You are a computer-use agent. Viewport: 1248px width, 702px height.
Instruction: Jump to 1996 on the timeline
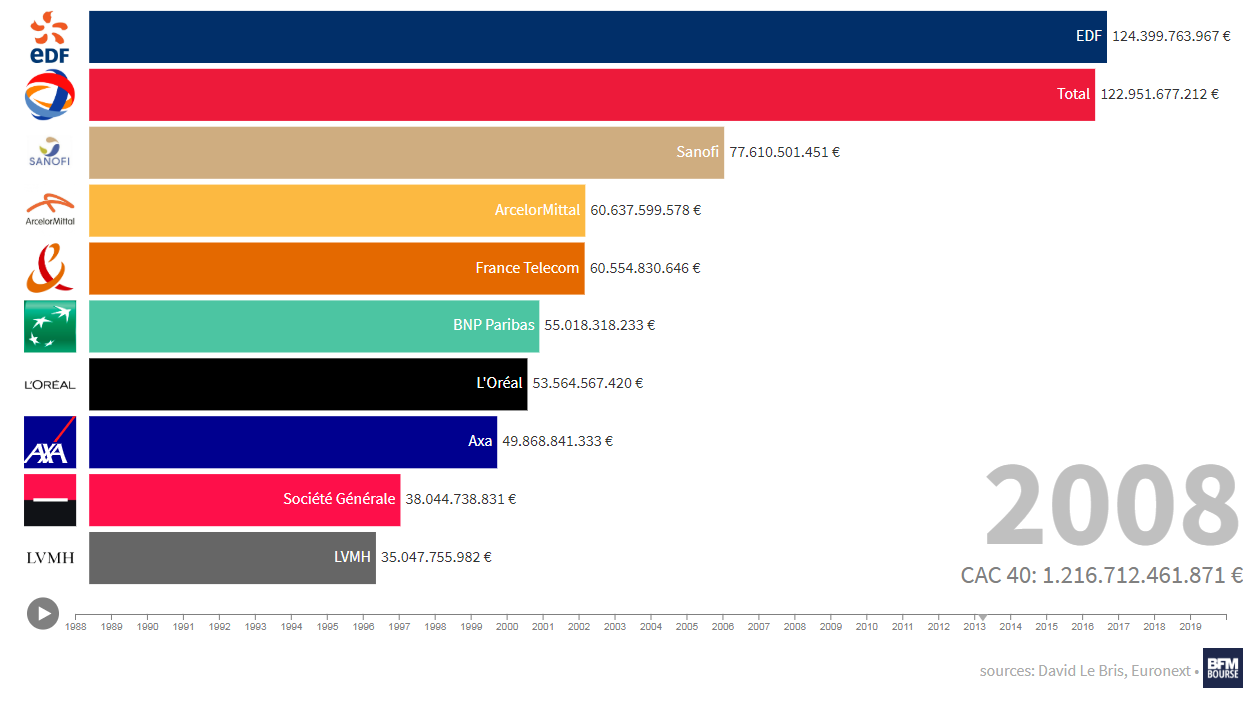pos(364,626)
